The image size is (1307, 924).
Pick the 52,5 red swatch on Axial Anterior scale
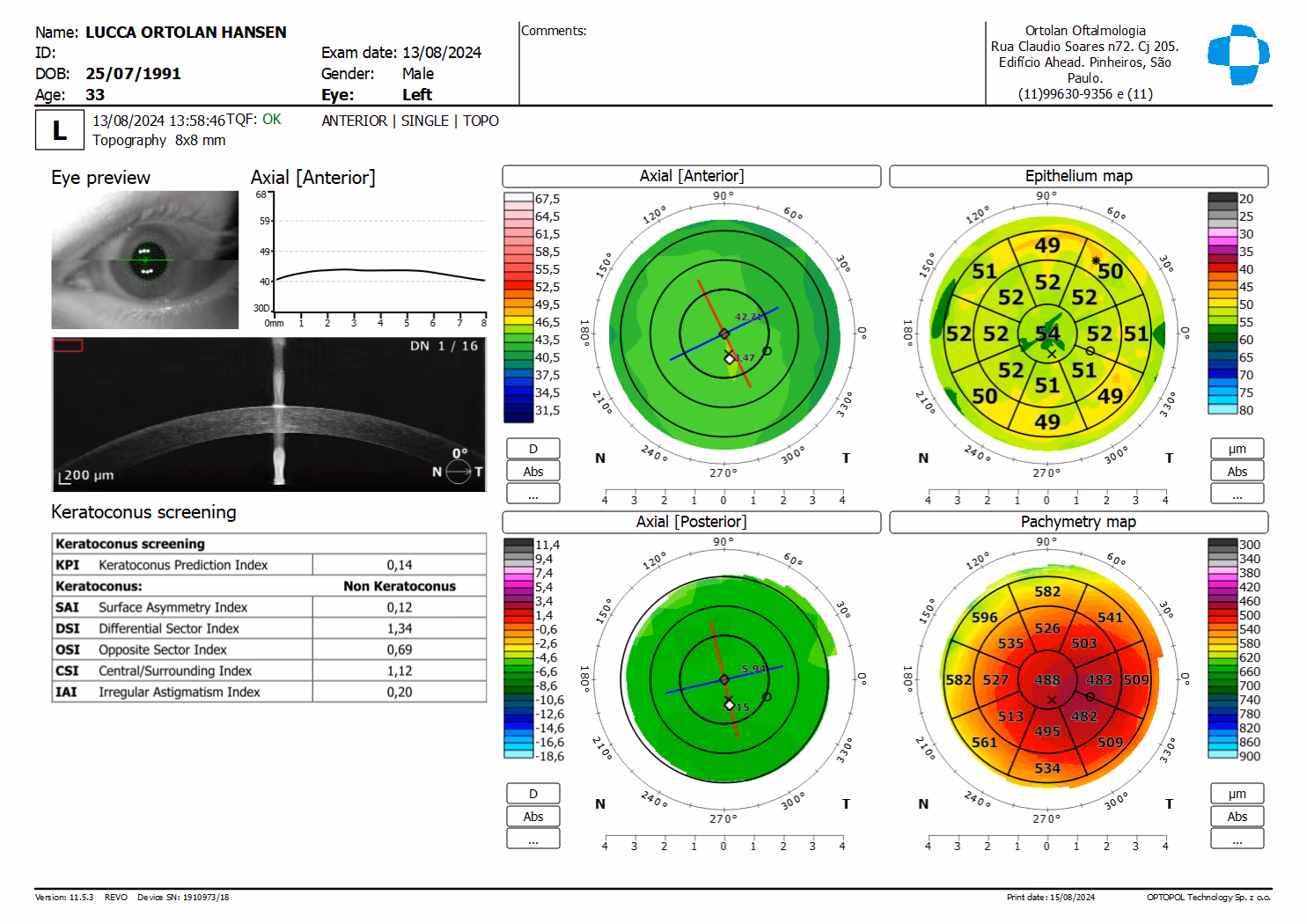(518, 287)
